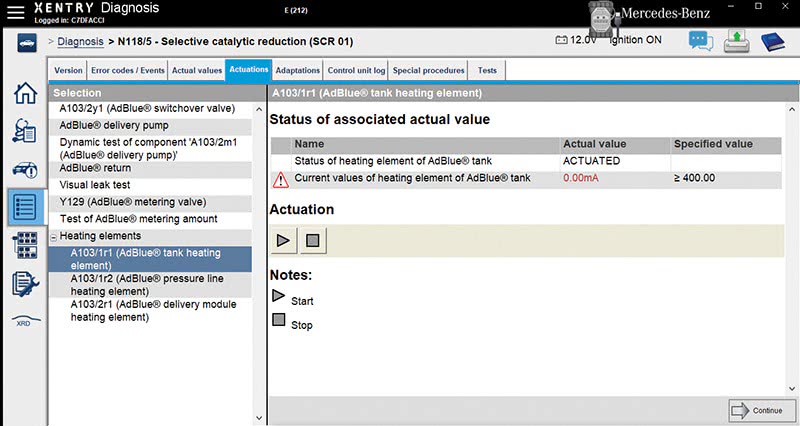
Task: Stop the actuation with square button
Action: [313, 240]
